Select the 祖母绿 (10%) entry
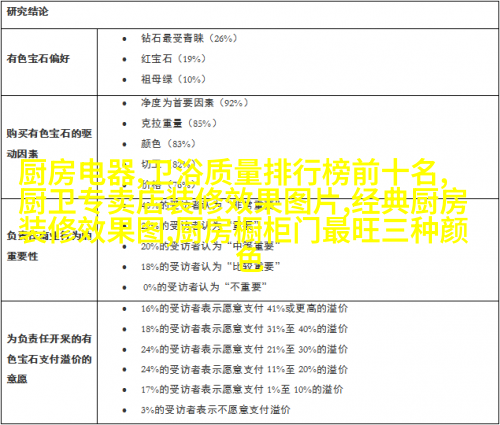500x425 pixels. (x=173, y=79)
